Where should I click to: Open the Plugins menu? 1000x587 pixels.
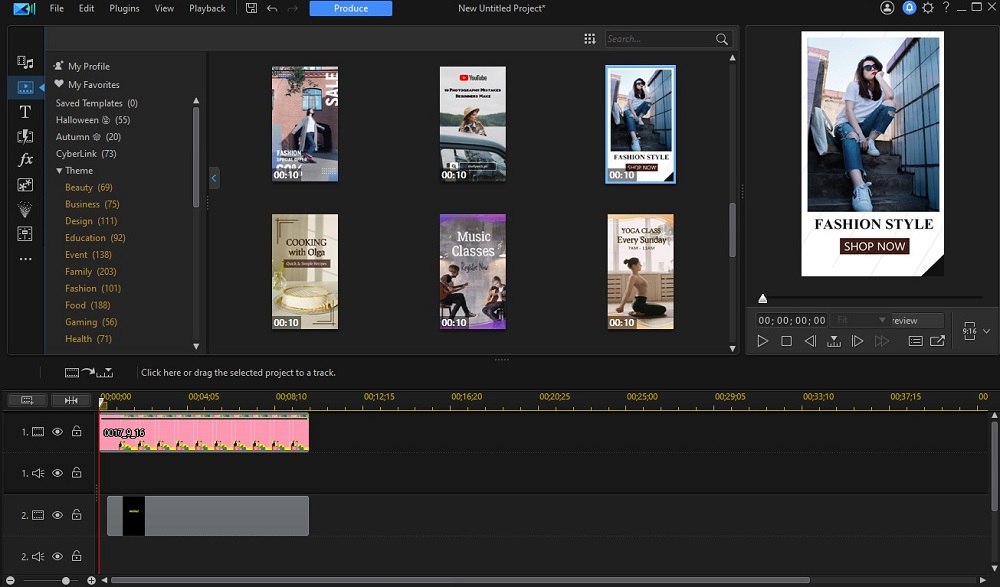pyautogui.click(x=124, y=8)
